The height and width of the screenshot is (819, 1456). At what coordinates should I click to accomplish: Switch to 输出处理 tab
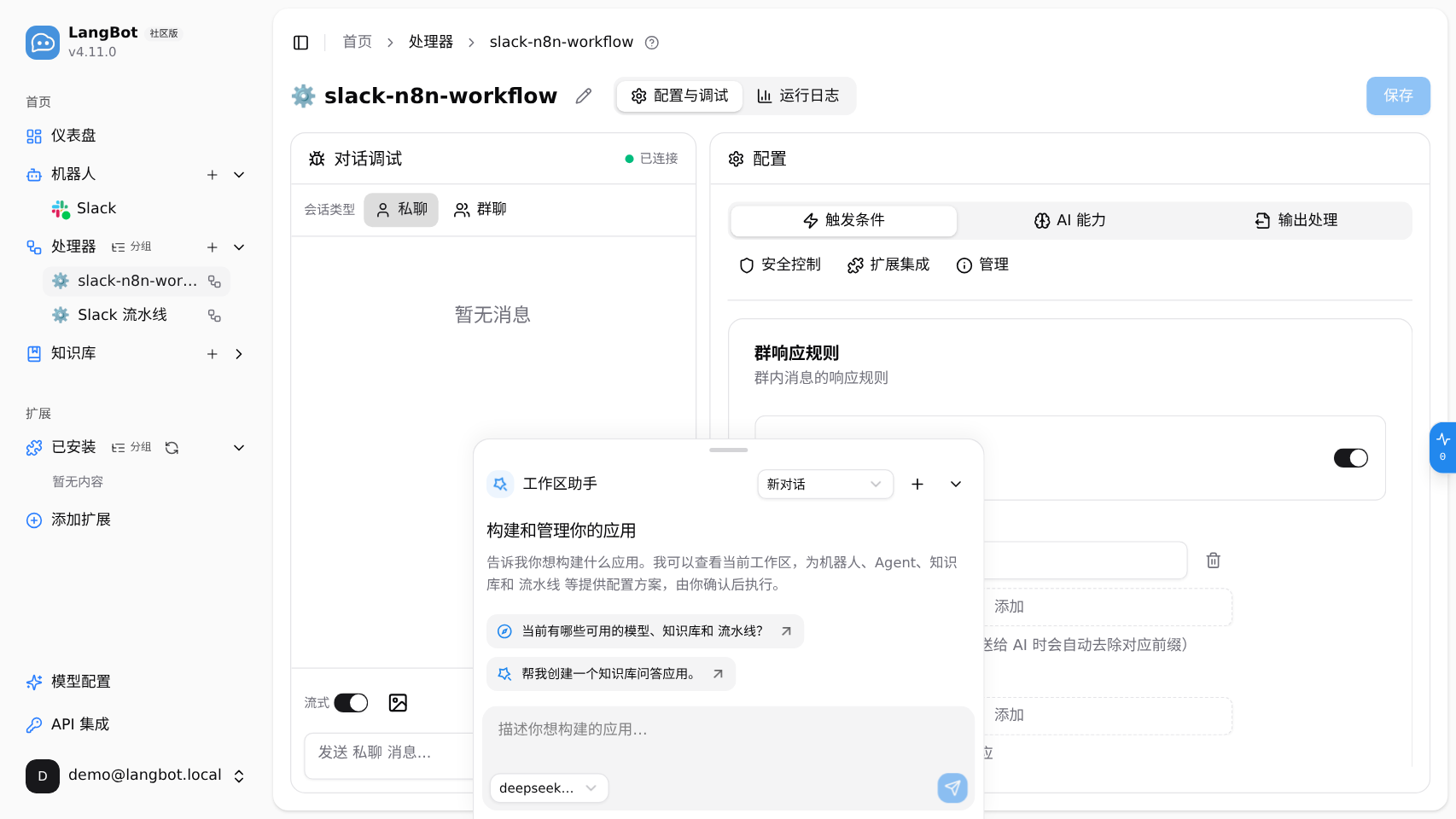[x=1296, y=221]
